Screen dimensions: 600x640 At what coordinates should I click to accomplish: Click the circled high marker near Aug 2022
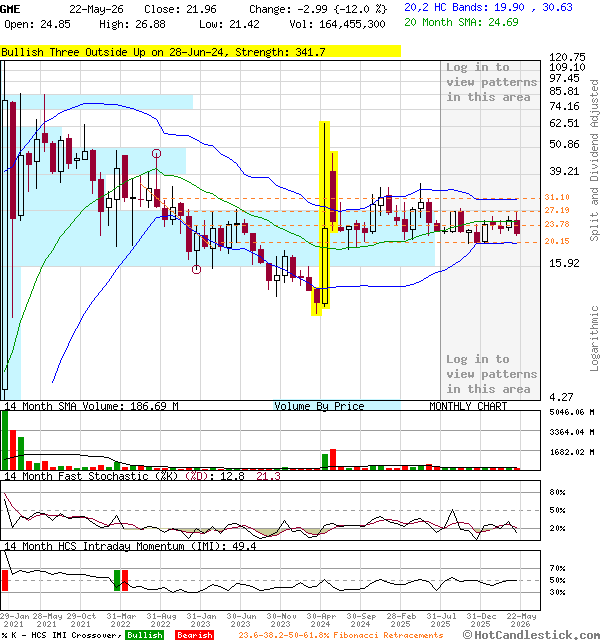click(156, 153)
